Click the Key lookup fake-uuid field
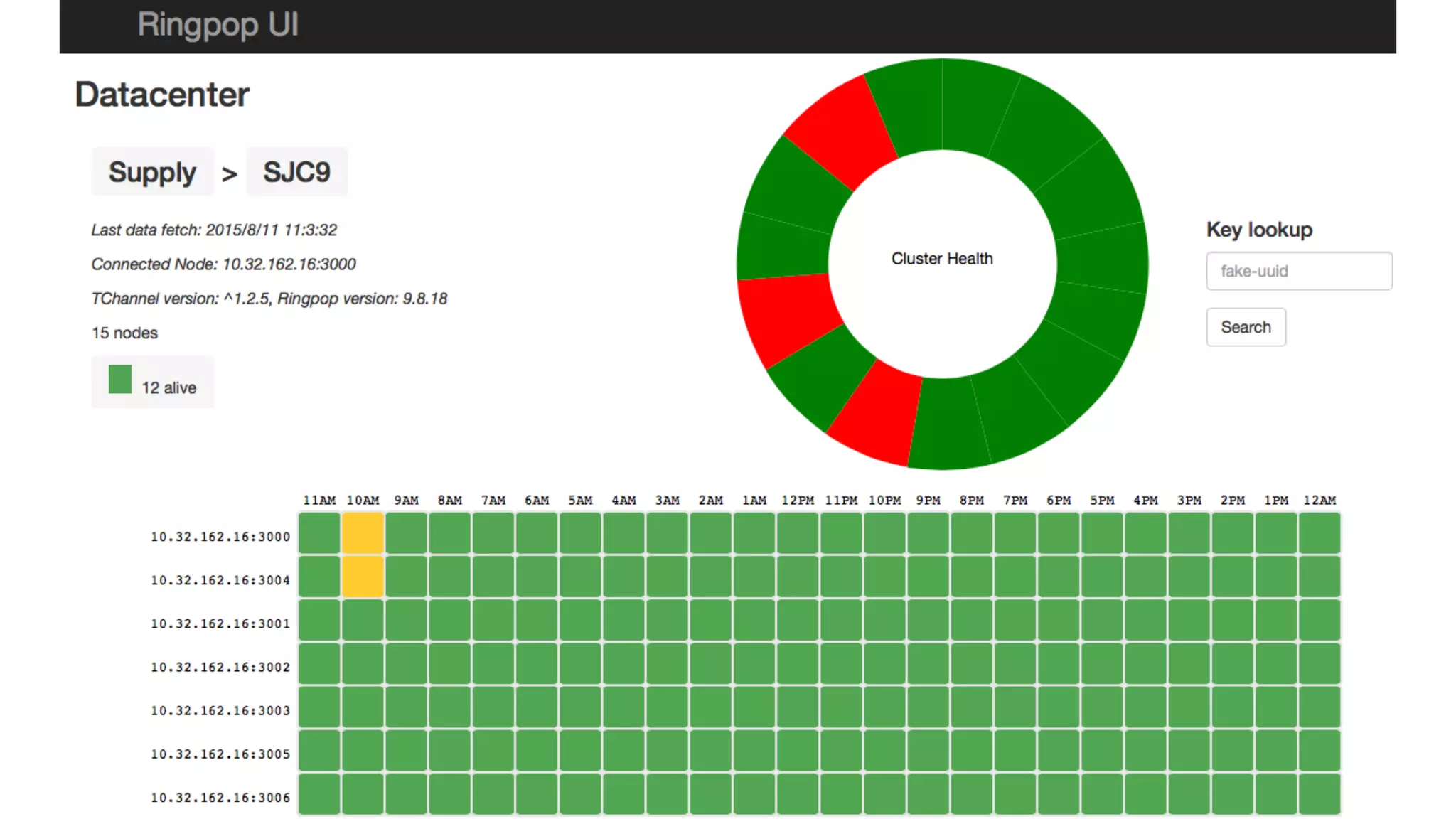The height and width of the screenshot is (819, 1456). coord(1298,271)
